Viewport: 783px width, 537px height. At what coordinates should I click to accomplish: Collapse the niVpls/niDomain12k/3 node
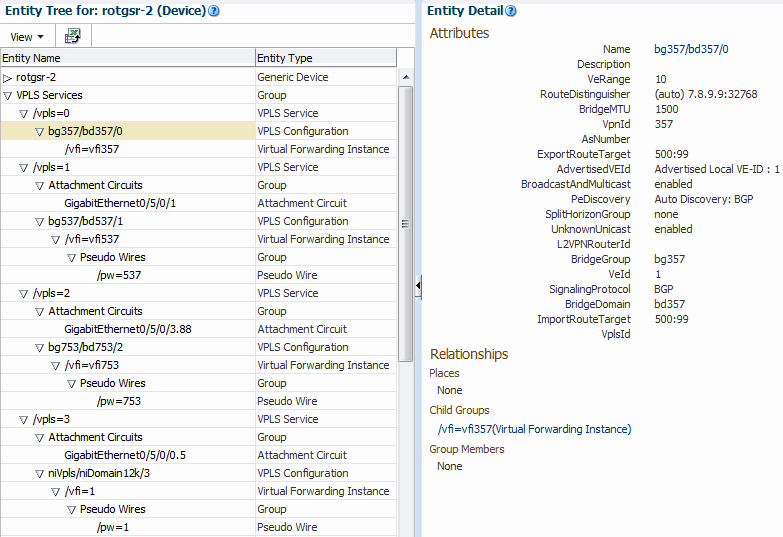(39, 473)
